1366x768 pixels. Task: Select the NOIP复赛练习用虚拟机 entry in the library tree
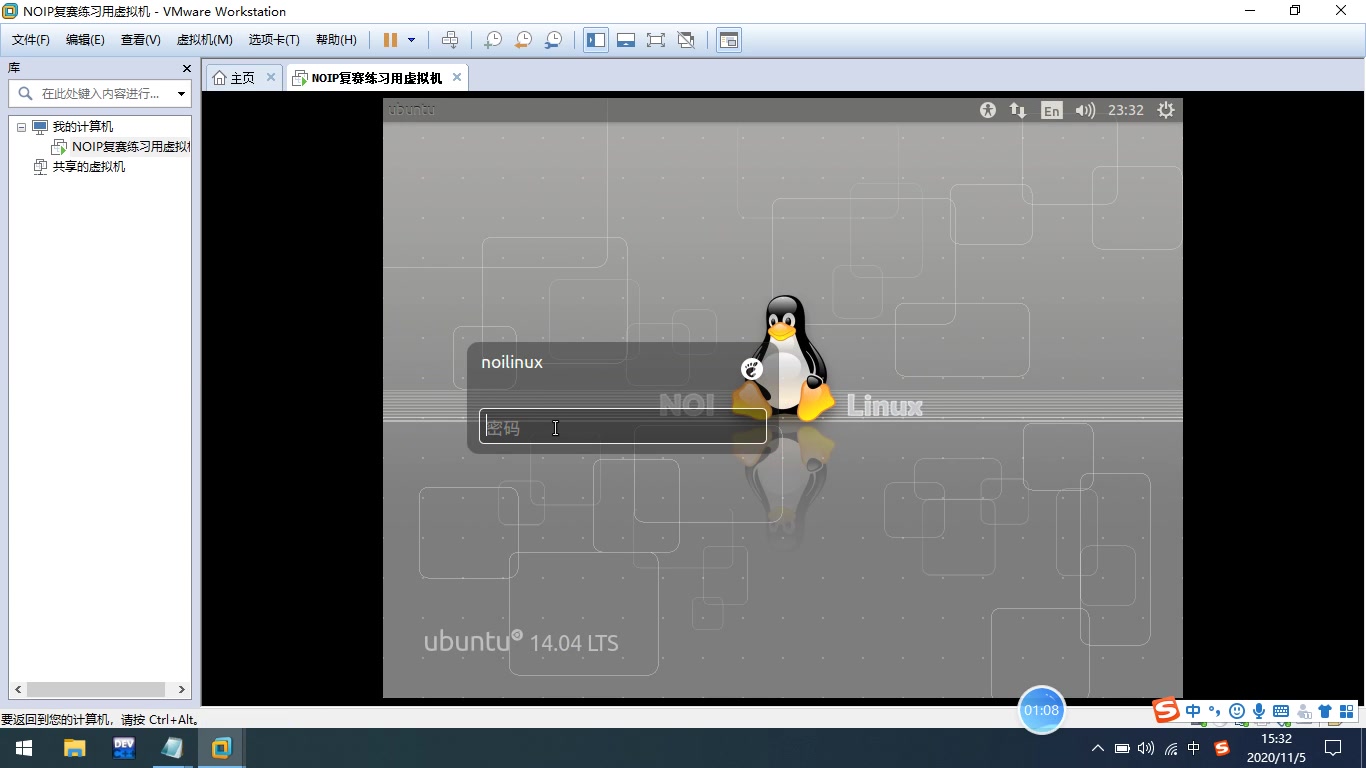click(x=131, y=147)
